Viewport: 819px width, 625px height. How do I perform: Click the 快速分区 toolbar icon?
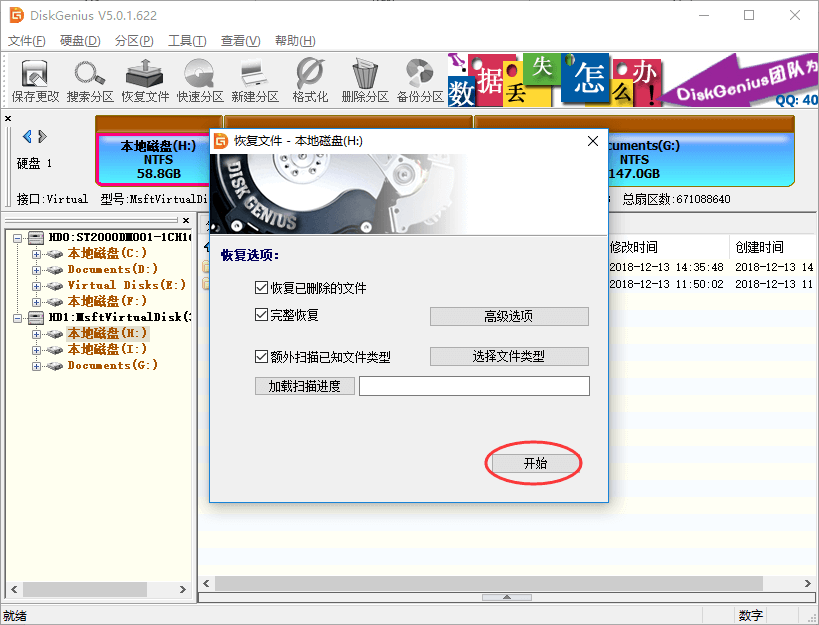[198, 79]
